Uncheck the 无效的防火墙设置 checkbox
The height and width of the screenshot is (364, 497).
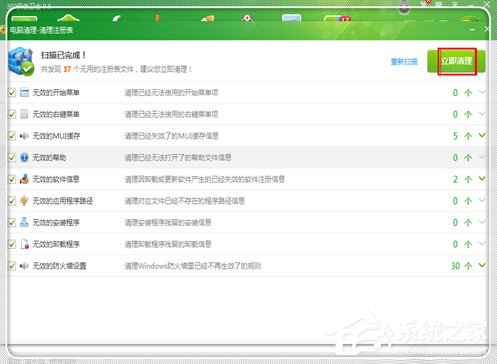click(x=12, y=266)
